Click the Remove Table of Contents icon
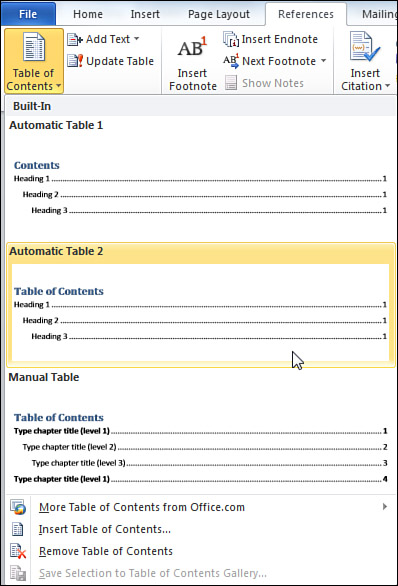 click(18, 551)
